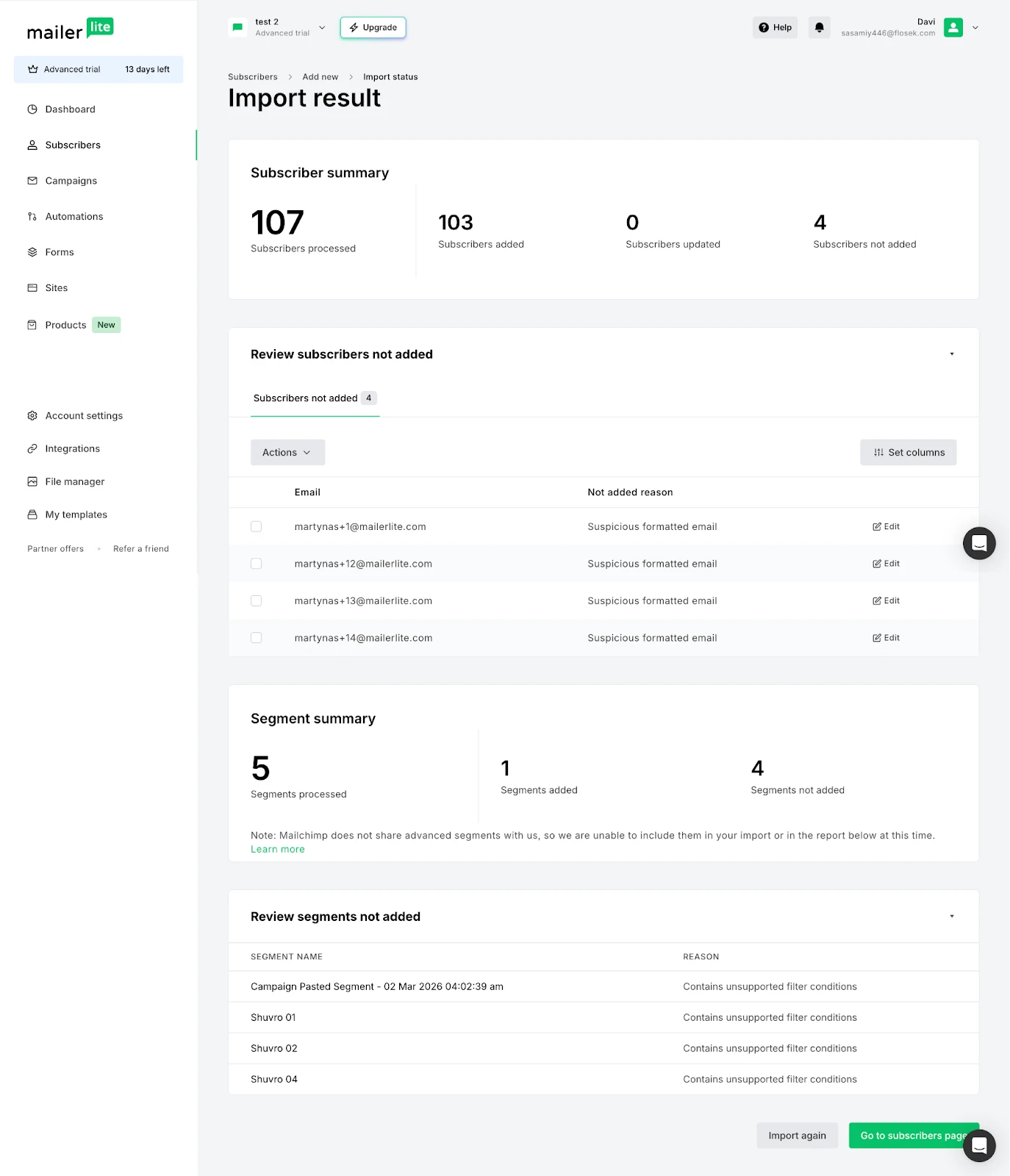Click the Dashboard icon in sidebar
Viewport: 1010px width, 1176px height.
pos(32,110)
